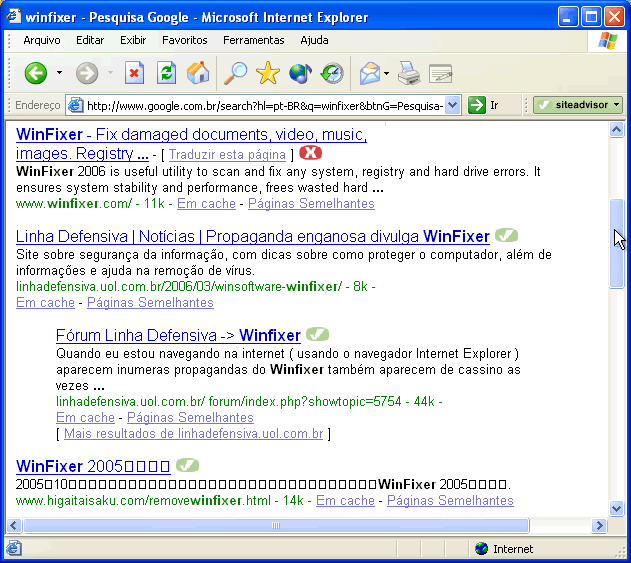The image size is (631, 563).
Task: Click red SiteAdvisor X badge by WinFixer
Action: (x=311, y=153)
